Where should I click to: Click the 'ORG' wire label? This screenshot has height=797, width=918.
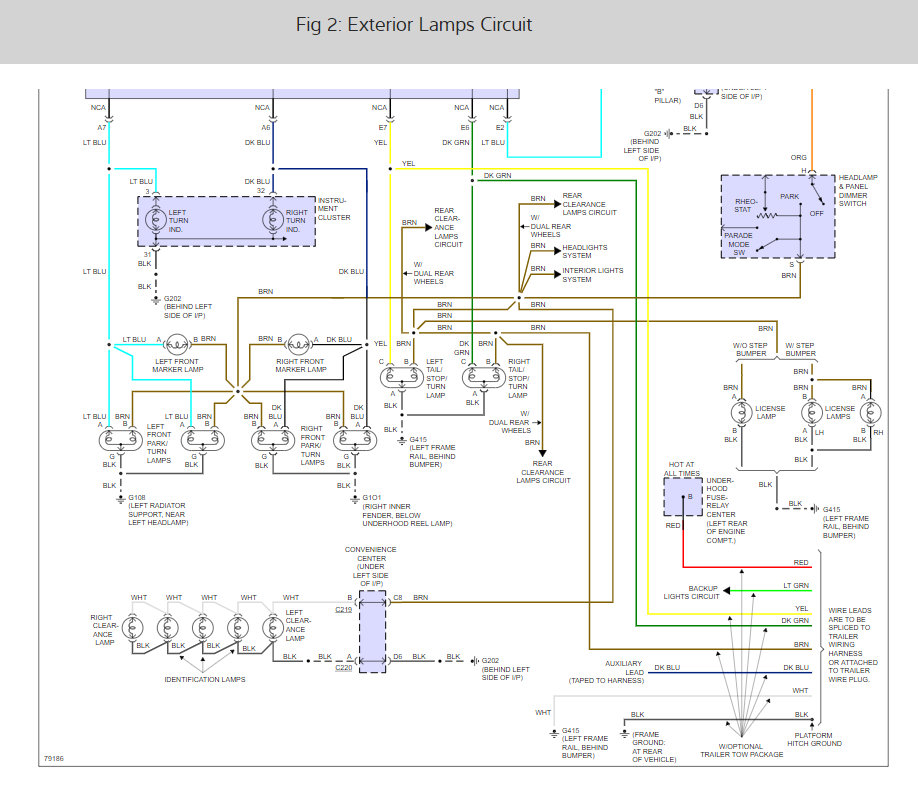pyautogui.click(x=798, y=157)
